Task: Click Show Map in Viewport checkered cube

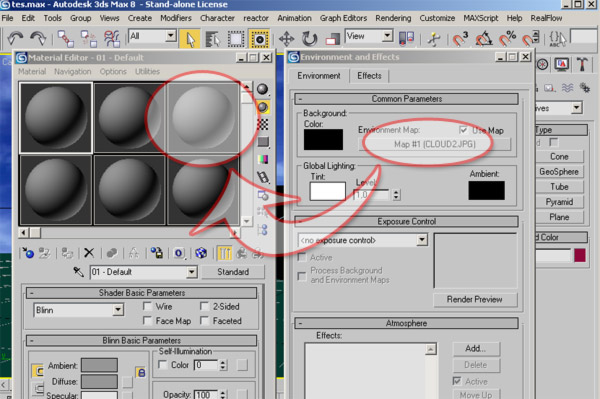Action: [201, 253]
